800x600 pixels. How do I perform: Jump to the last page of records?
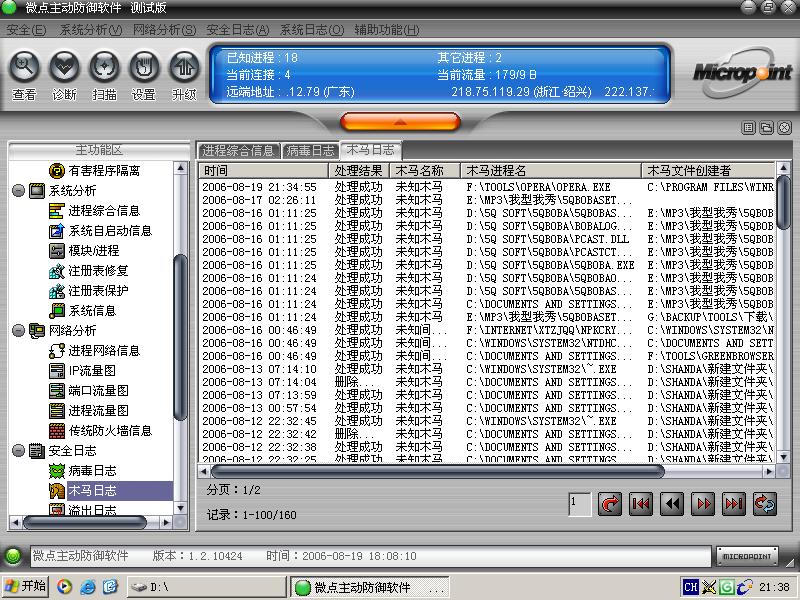pos(734,504)
